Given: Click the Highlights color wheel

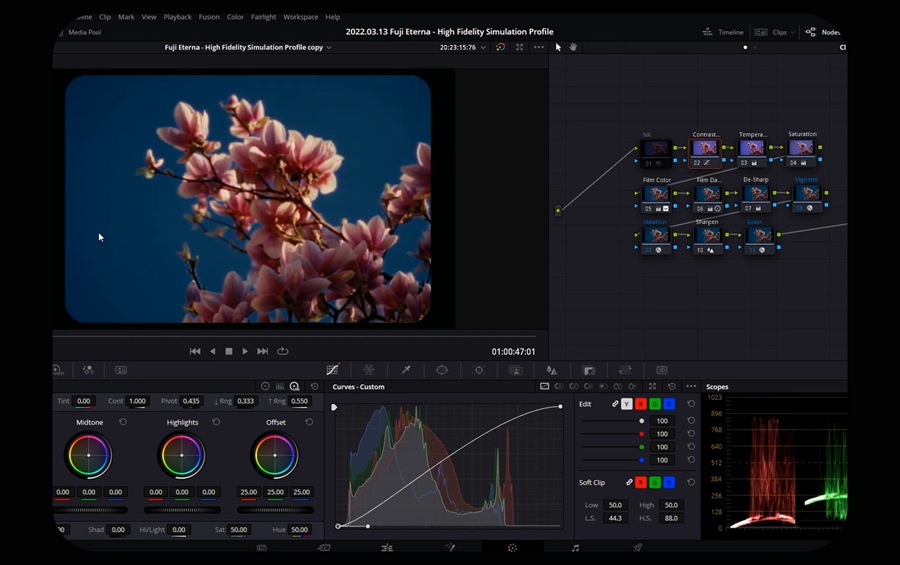Looking at the screenshot, I should (181, 456).
